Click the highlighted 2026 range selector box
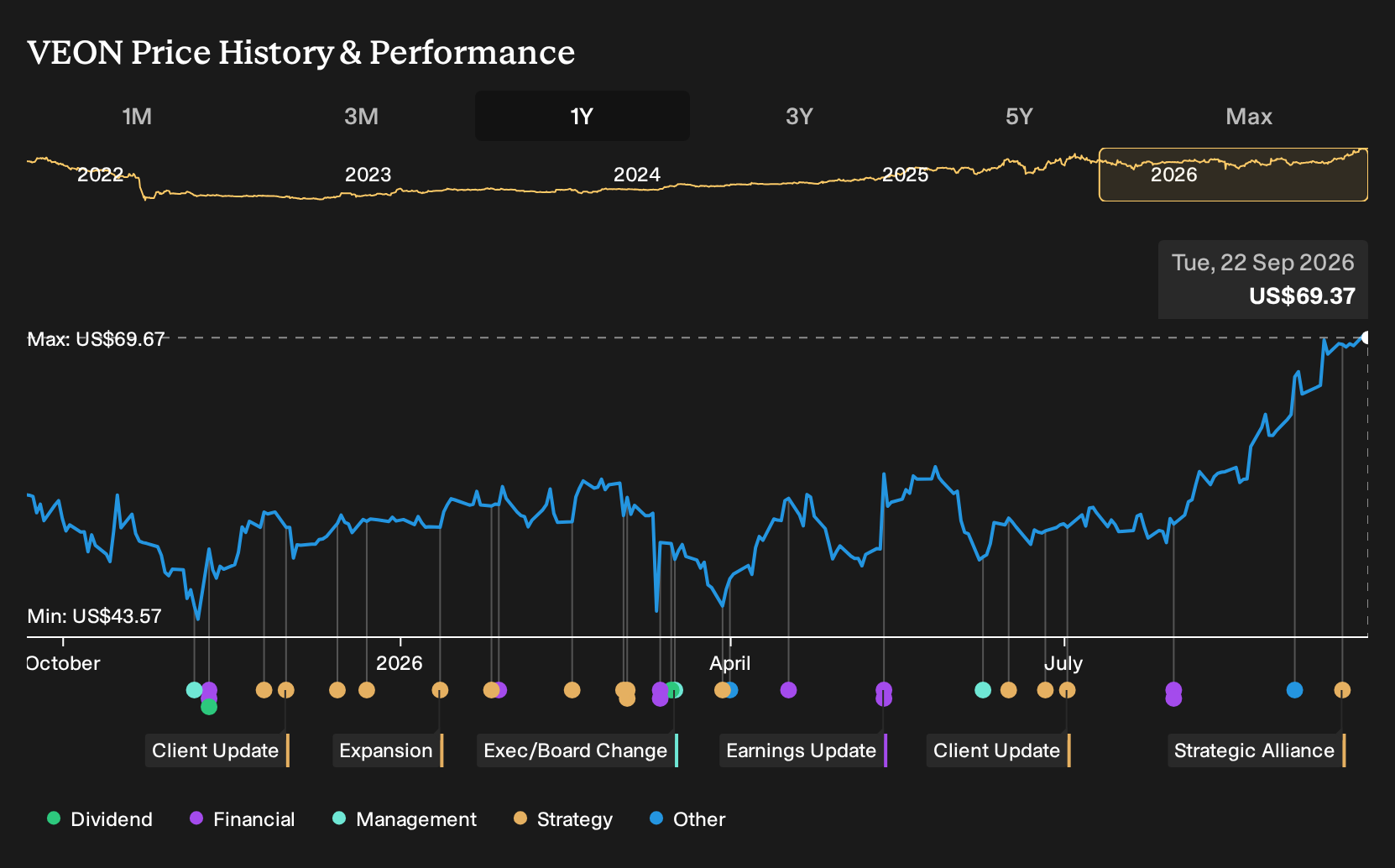 (1233, 175)
